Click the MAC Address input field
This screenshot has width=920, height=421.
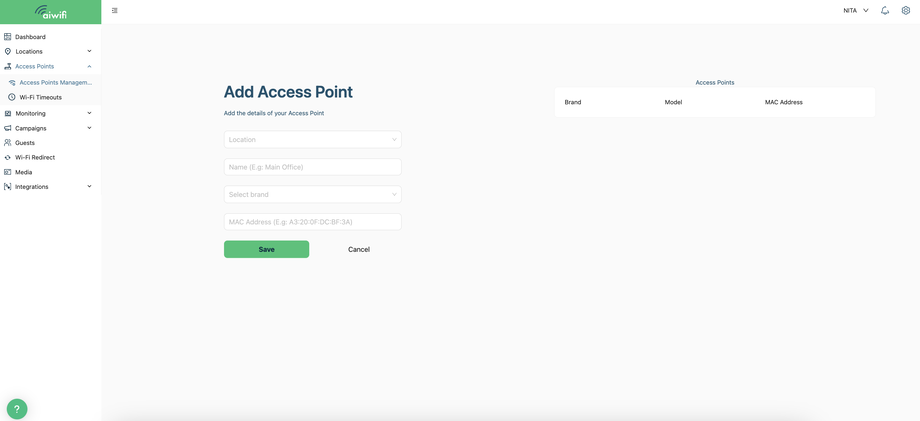click(313, 222)
